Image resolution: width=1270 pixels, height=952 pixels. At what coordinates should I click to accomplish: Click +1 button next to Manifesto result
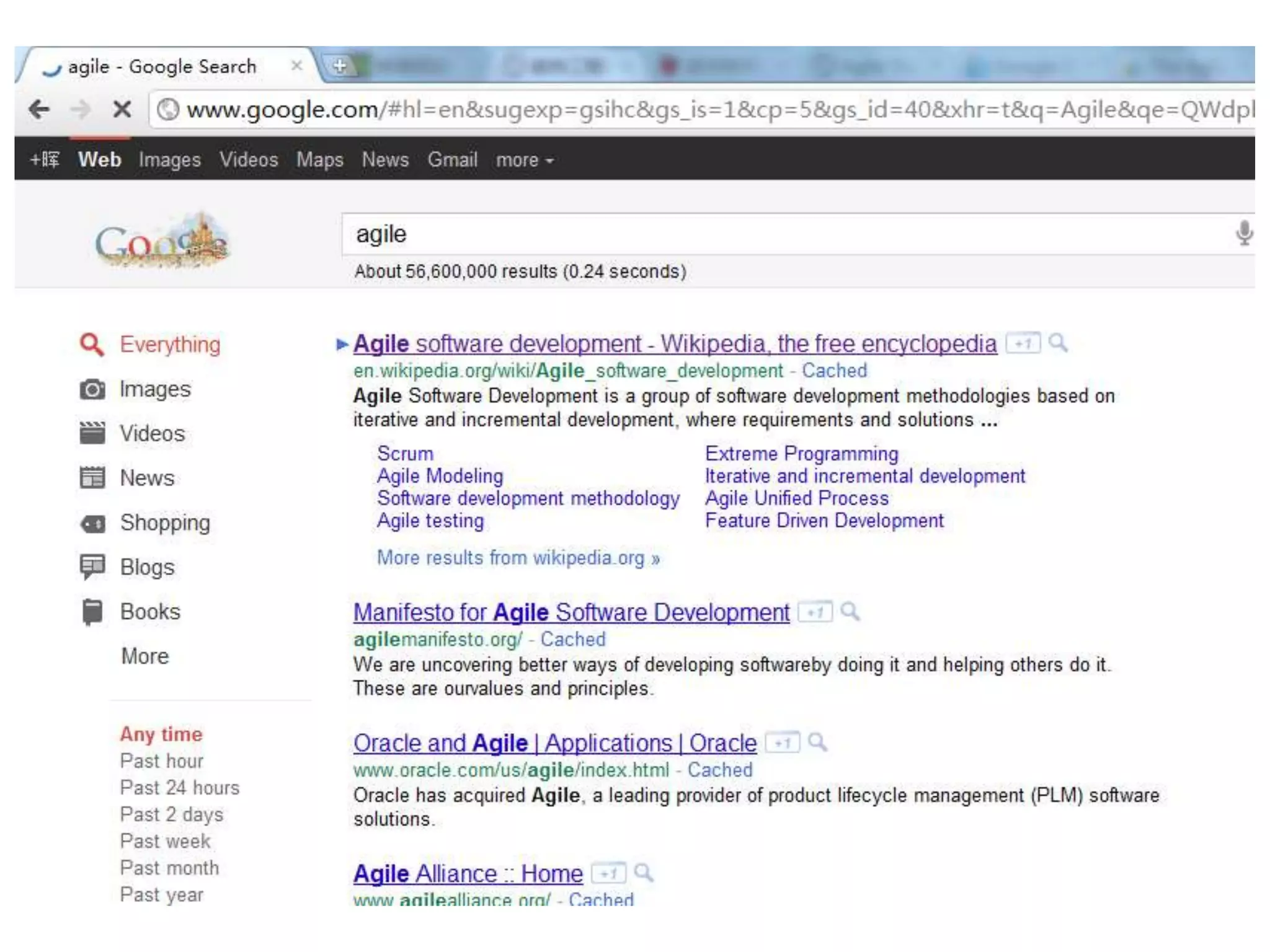click(x=814, y=612)
